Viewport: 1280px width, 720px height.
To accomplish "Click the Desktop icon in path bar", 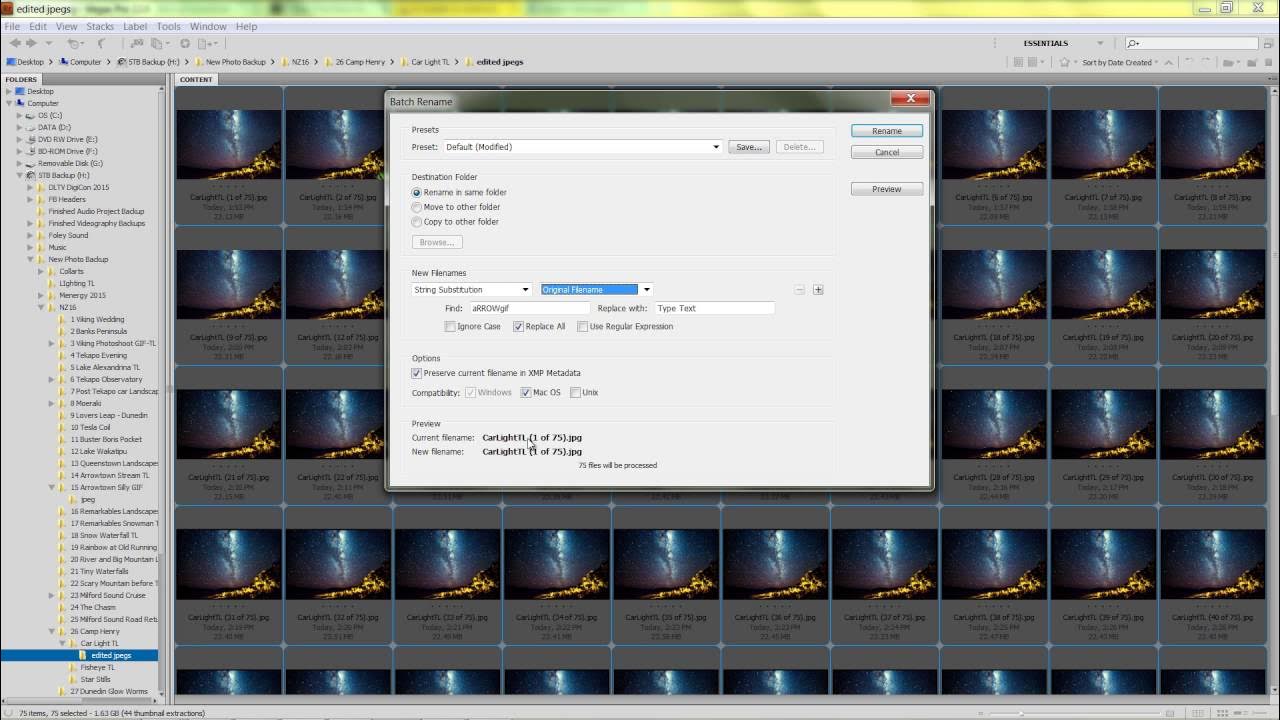I will [11, 62].
